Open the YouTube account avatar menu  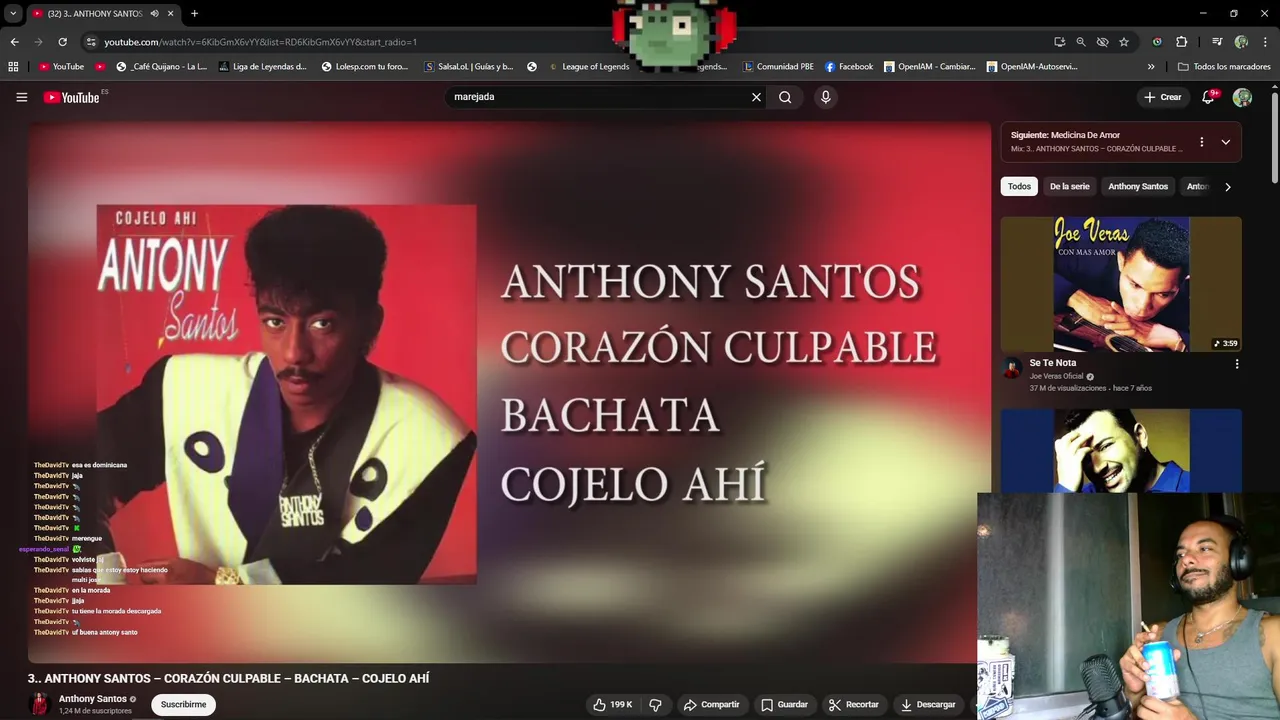[x=1242, y=97]
